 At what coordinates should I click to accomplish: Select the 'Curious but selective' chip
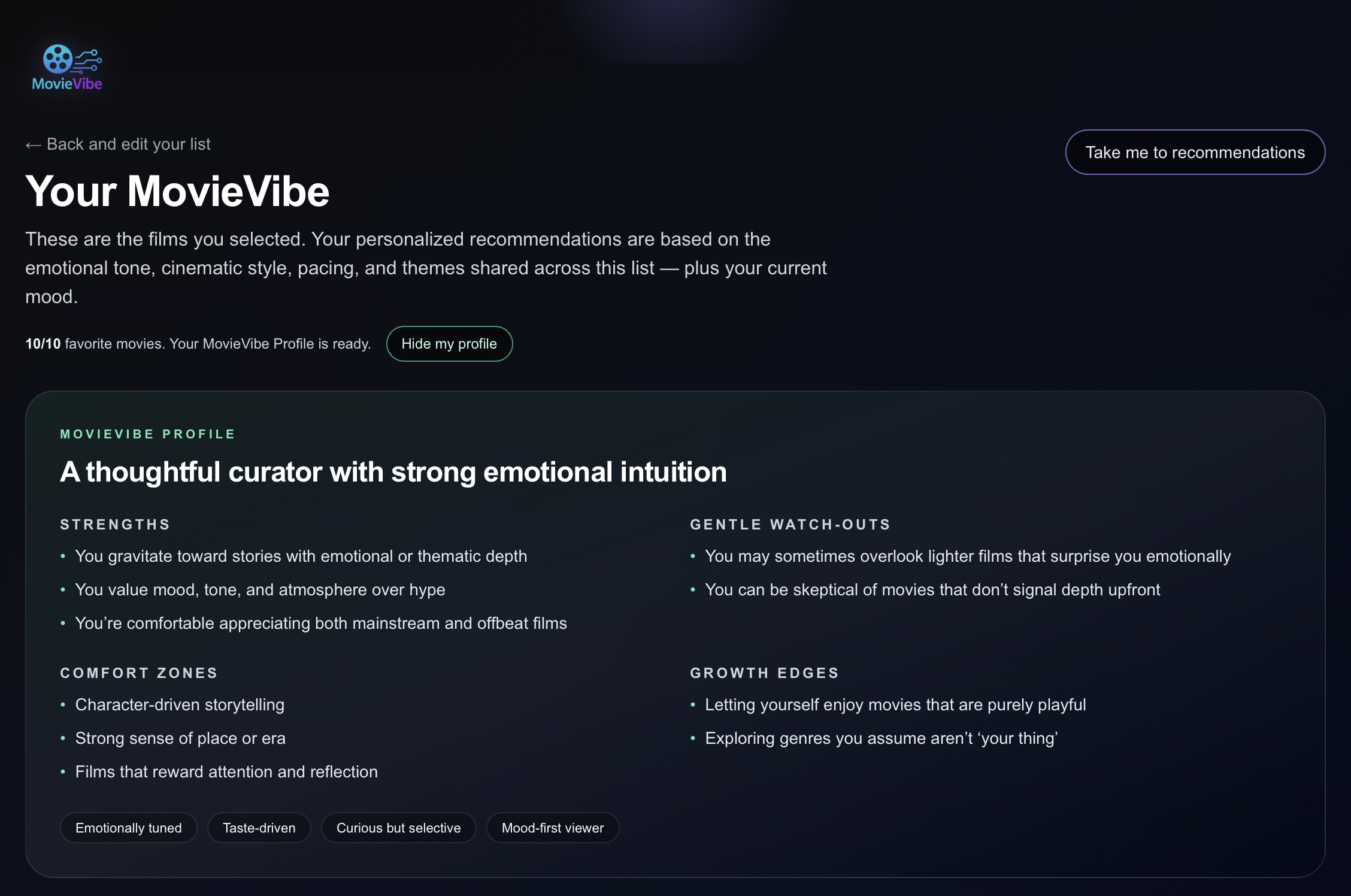pyautogui.click(x=398, y=828)
